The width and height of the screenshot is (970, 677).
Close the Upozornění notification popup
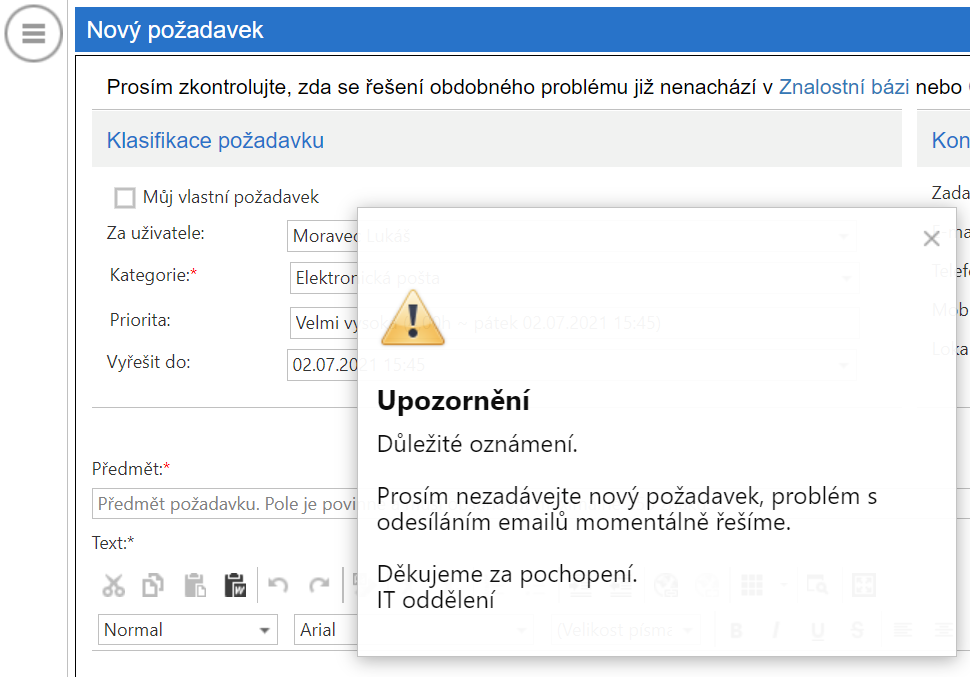931,239
